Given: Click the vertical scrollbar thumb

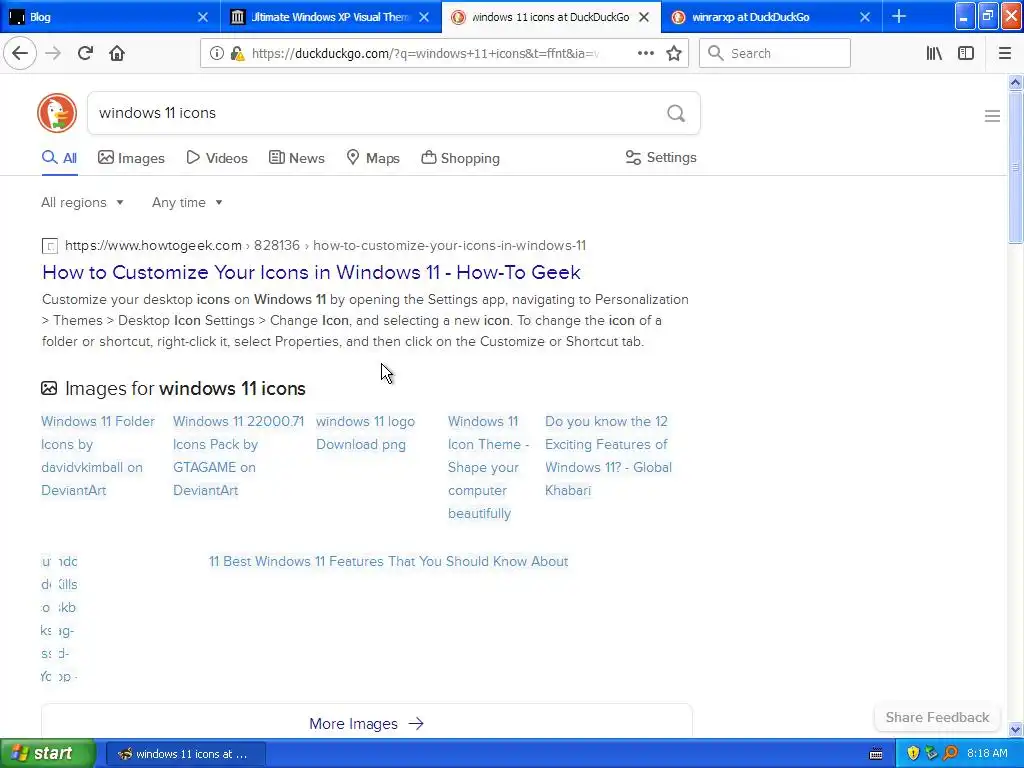Looking at the screenshot, I should click(x=1015, y=167).
